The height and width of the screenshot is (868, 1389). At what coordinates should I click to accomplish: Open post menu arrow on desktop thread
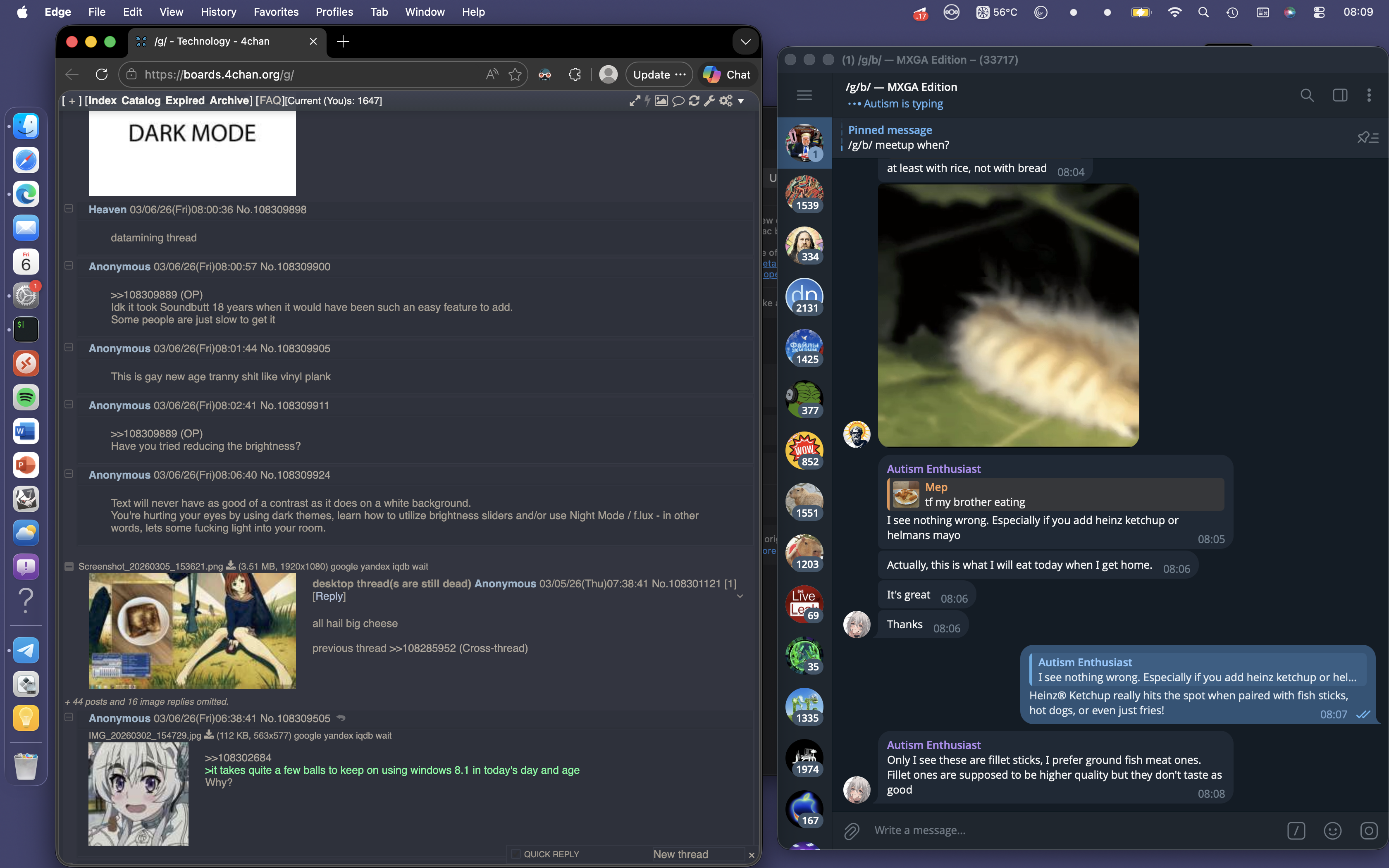click(x=740, y=596)
